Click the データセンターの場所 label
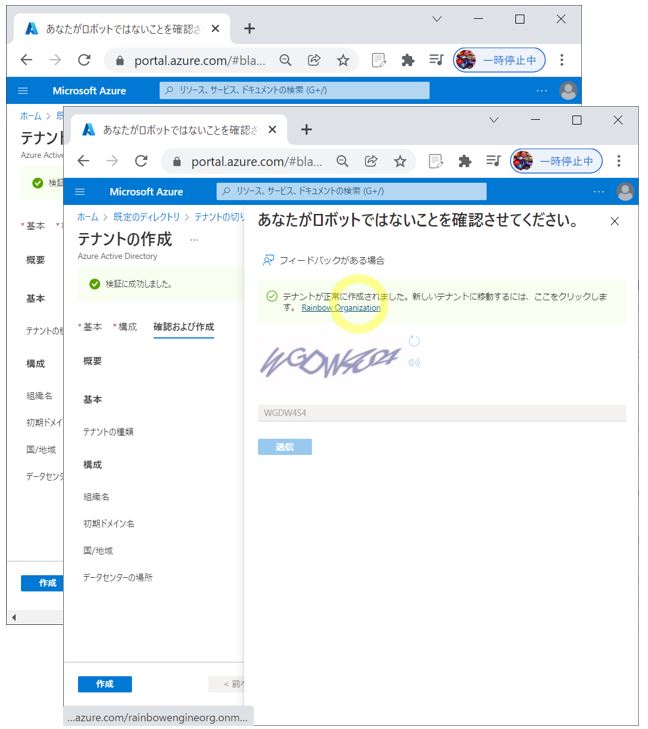The height and width of the screenshot is (729, 648). click(x=118, y=577)
